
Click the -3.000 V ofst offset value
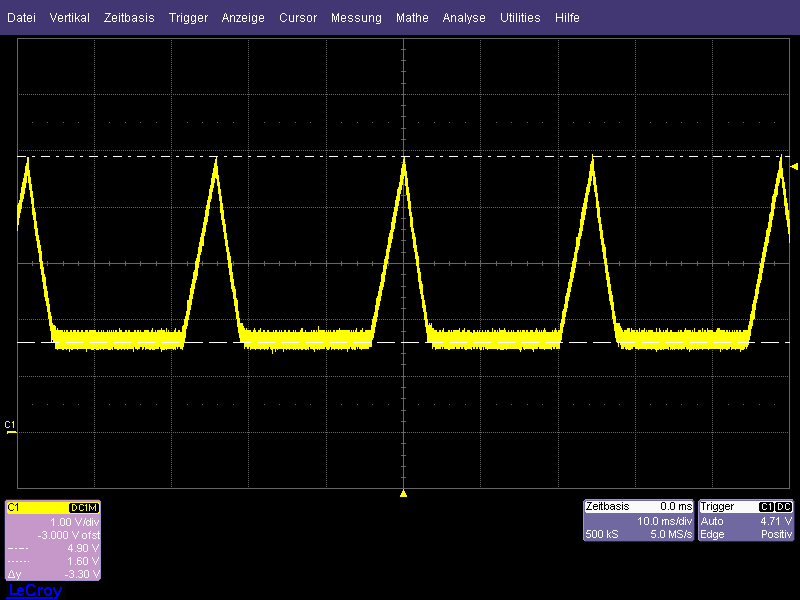68,535
